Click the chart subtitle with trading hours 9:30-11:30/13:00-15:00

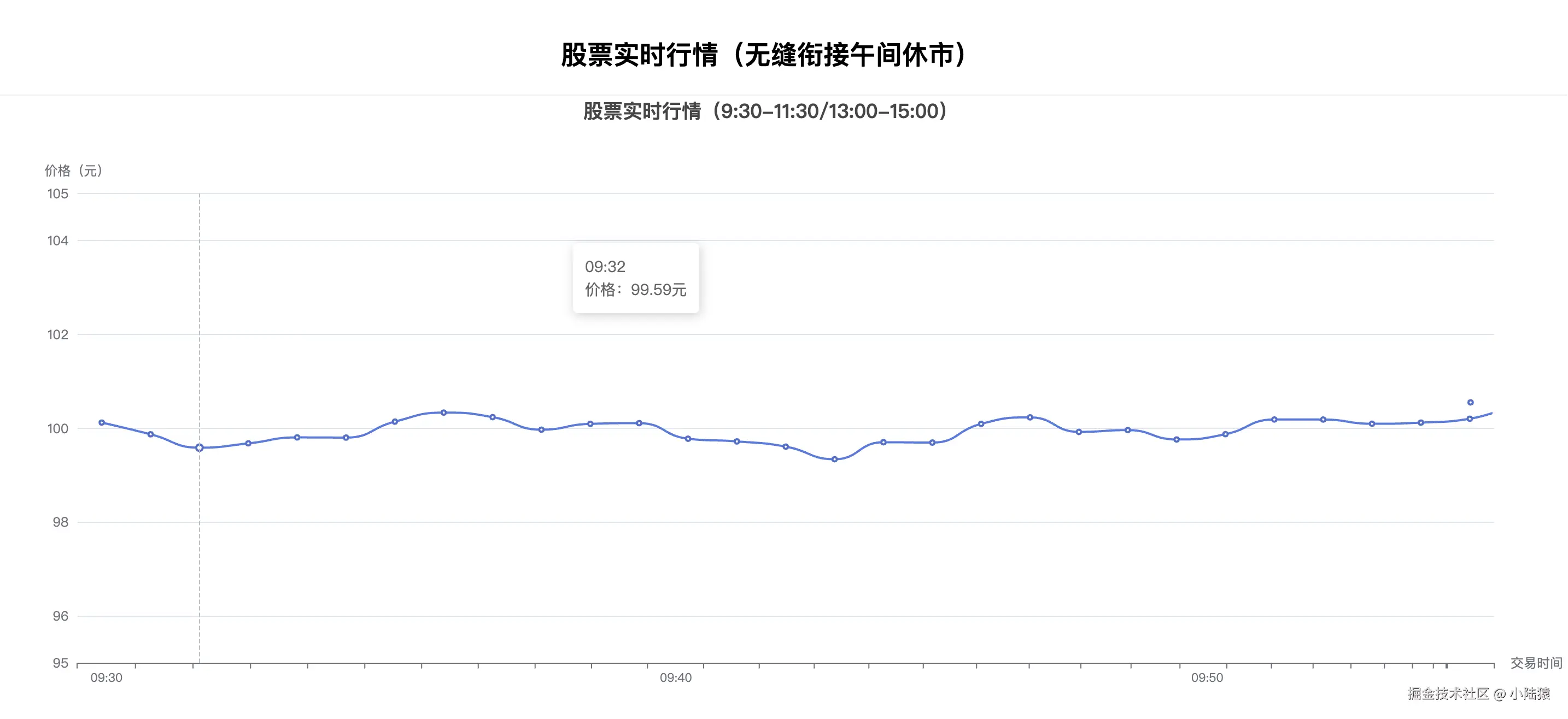click(x=764, y=111)
